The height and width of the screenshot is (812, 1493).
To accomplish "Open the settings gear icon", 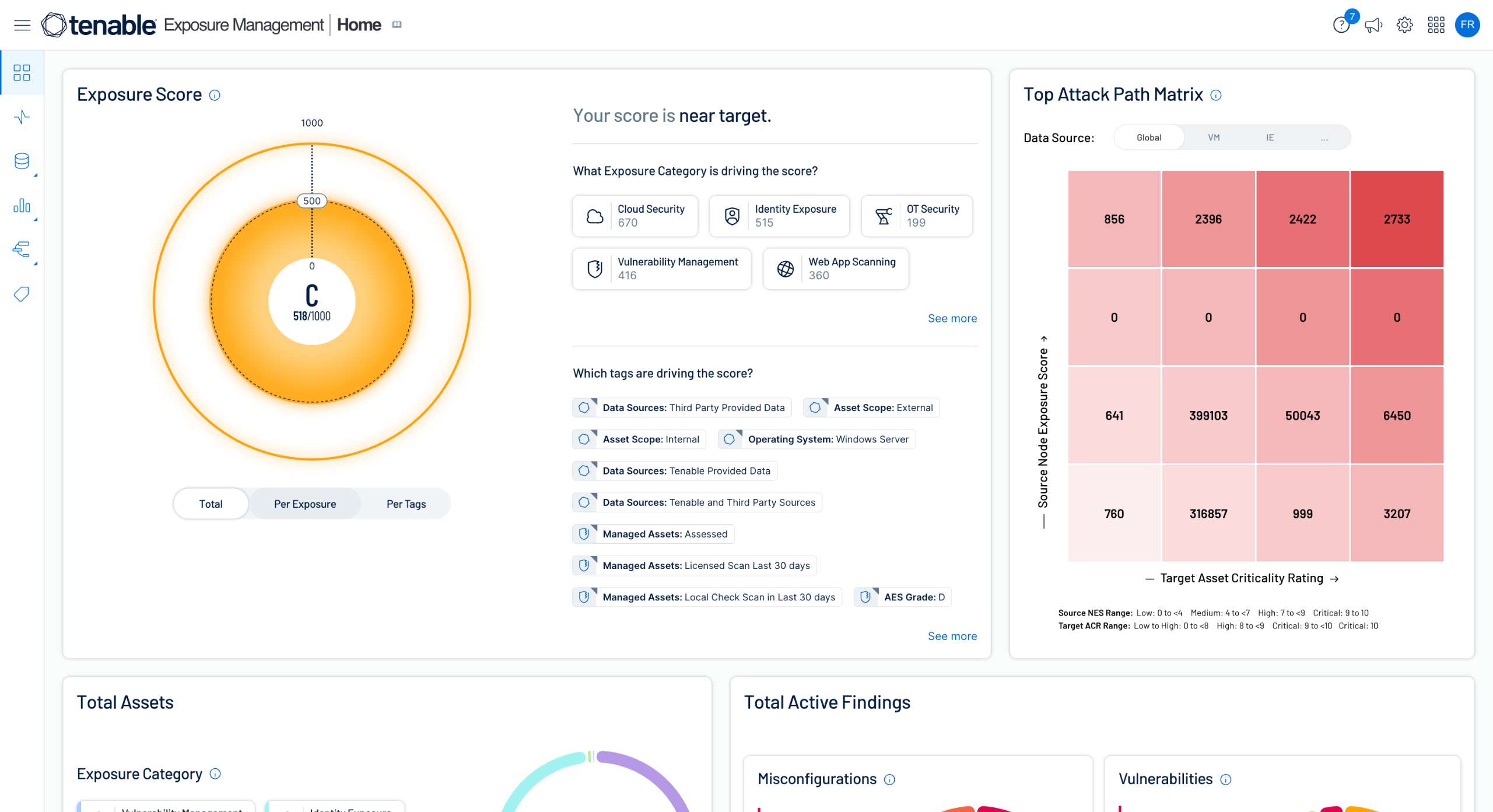I will coord(1404,25).
